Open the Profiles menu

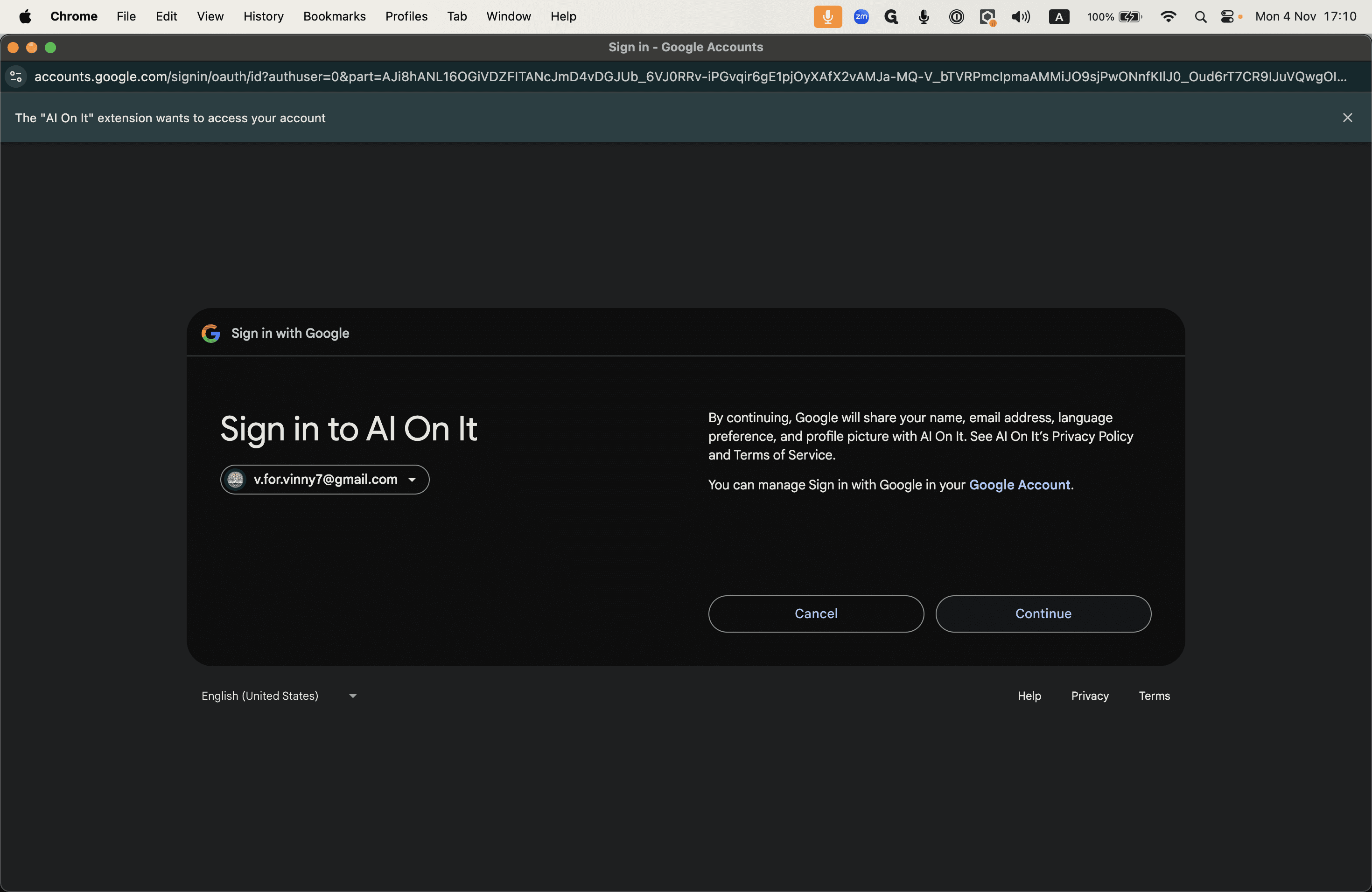pos(406,16)
